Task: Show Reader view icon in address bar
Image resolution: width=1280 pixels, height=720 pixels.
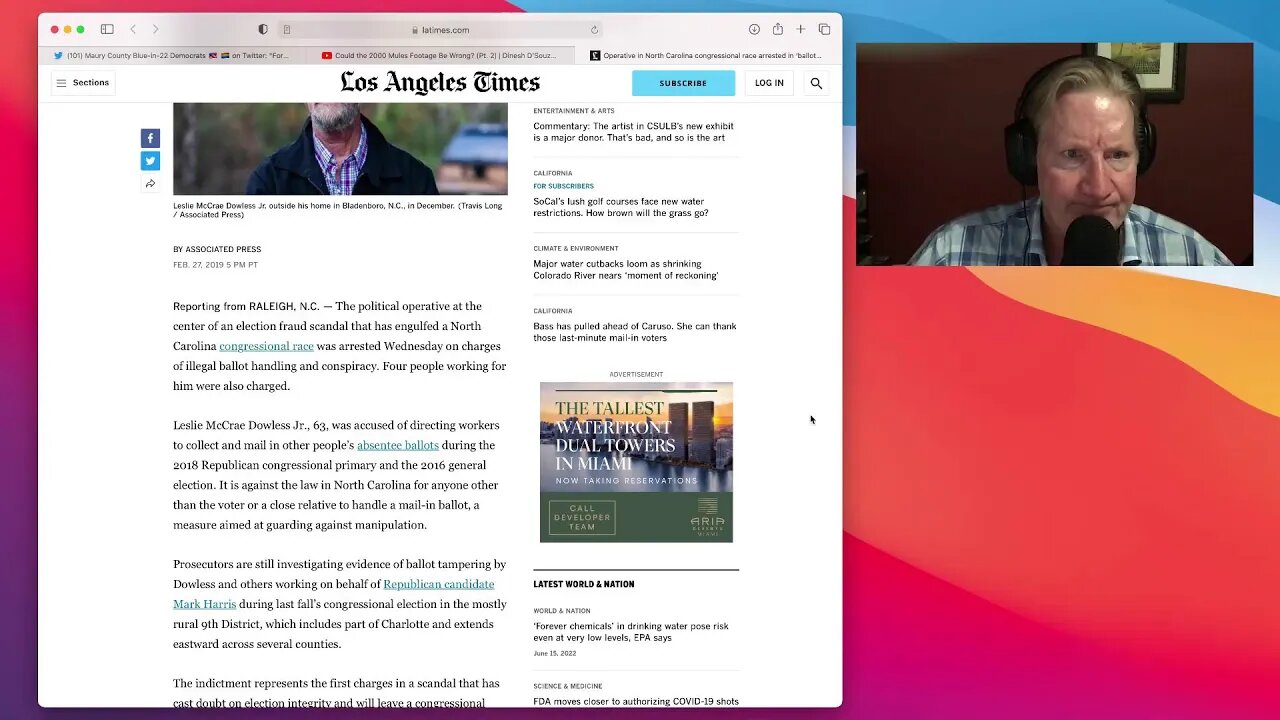Action: coord(287,30)
